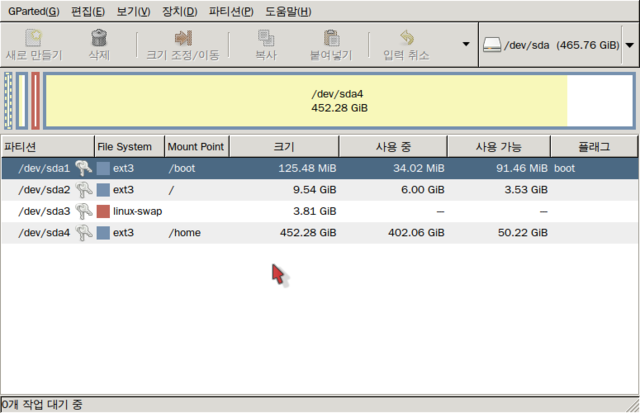Select the /dev/sda4 block in disk map
This screenshot has width=640, height=413.
point(339,101)
